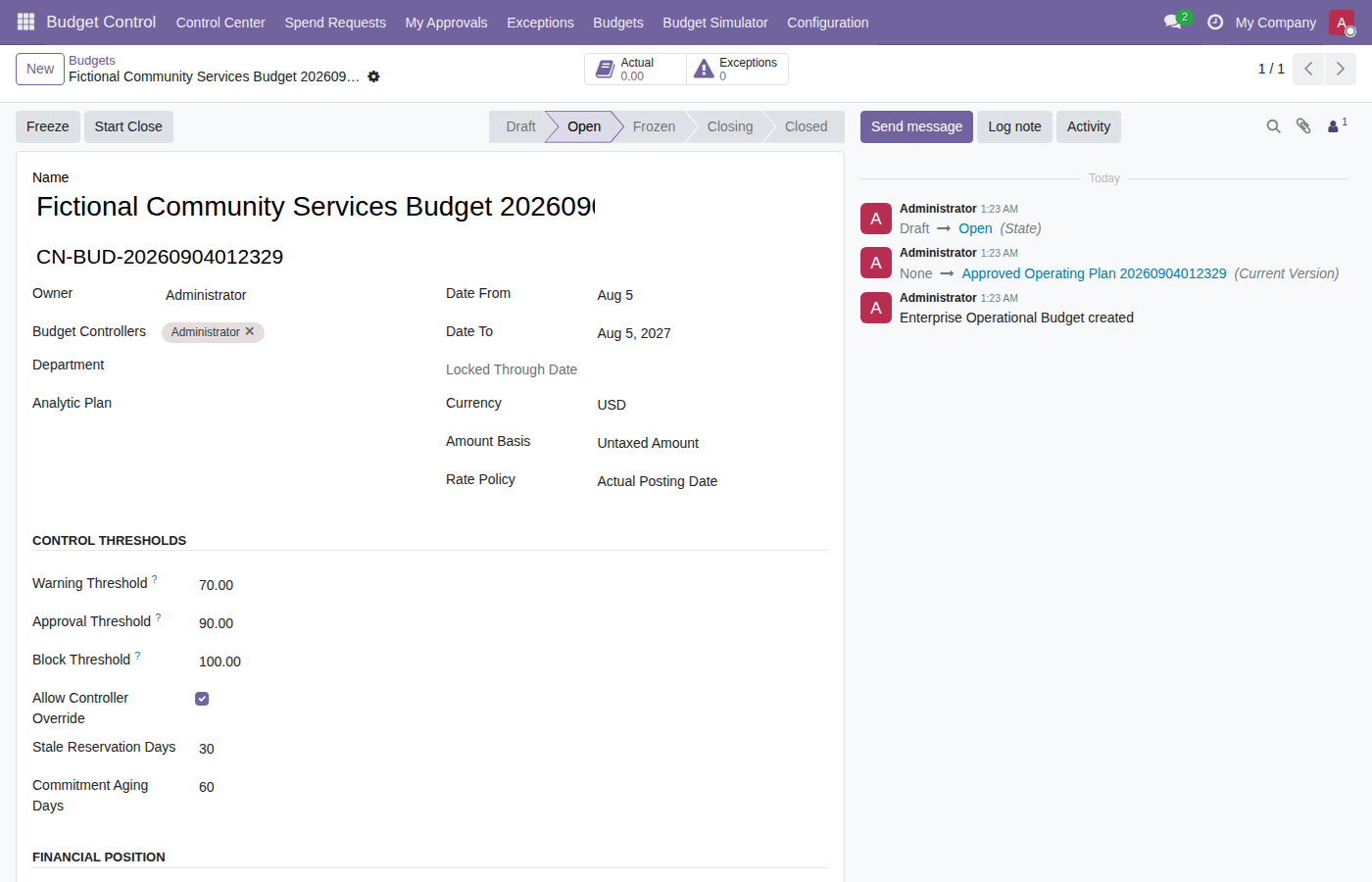Open the record actions gear menu

point(373,76)
